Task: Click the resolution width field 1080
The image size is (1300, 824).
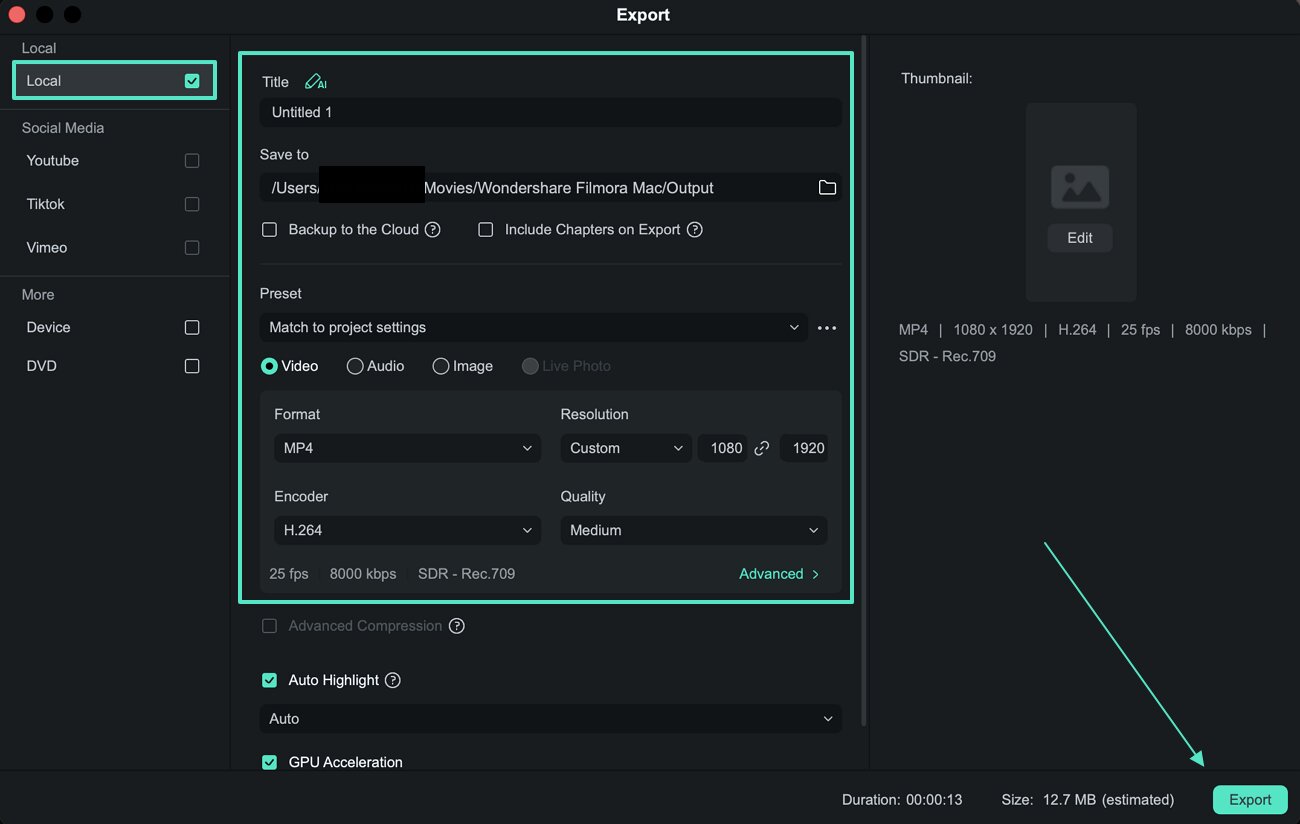Action: 723,448
